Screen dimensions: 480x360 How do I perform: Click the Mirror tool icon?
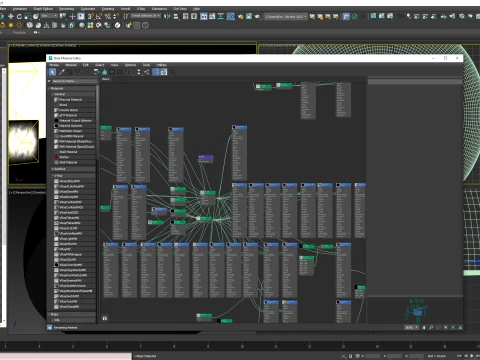click(168, 16)
